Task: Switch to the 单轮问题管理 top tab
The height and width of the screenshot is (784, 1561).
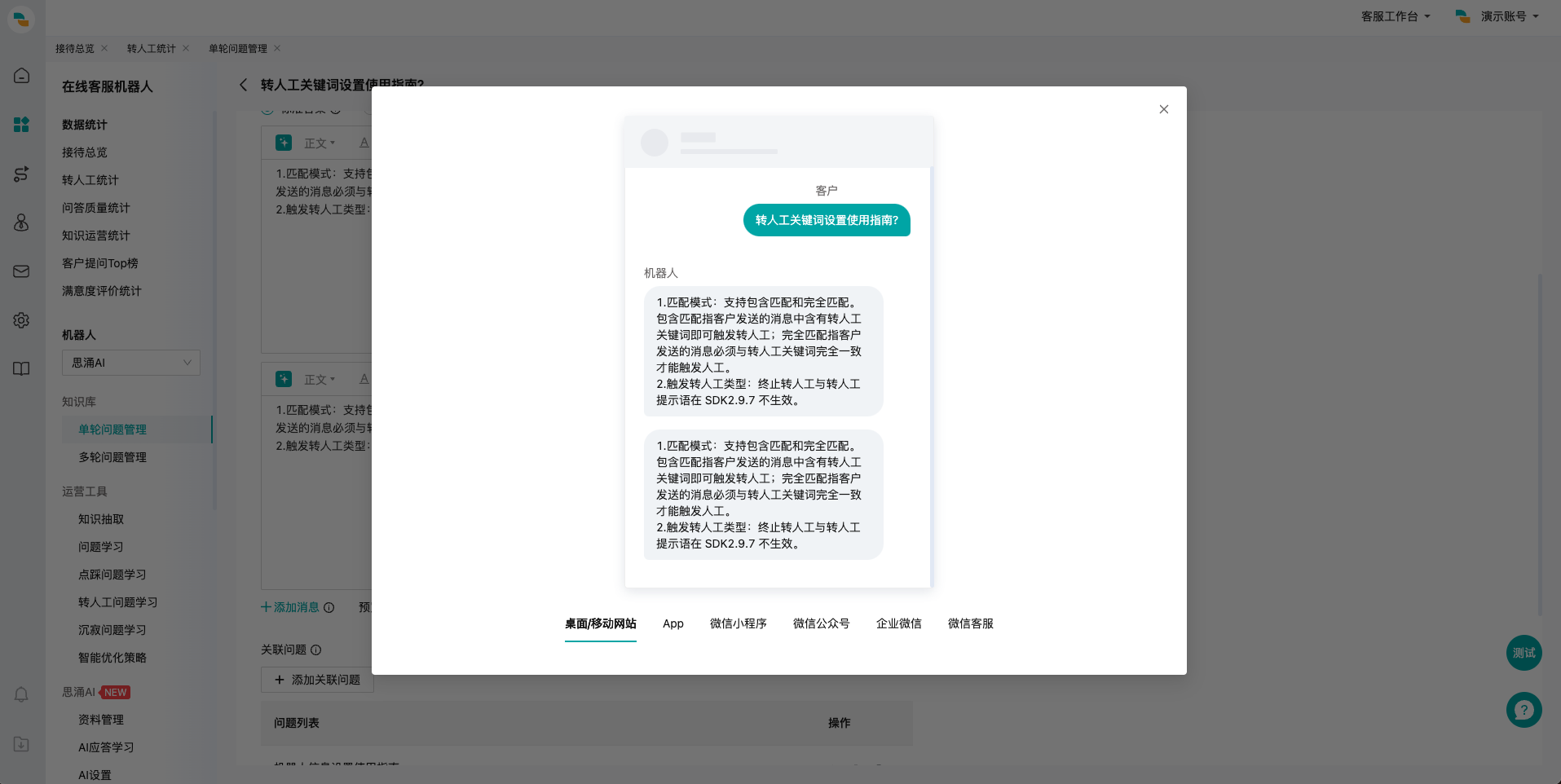Action: coord(238,49)
